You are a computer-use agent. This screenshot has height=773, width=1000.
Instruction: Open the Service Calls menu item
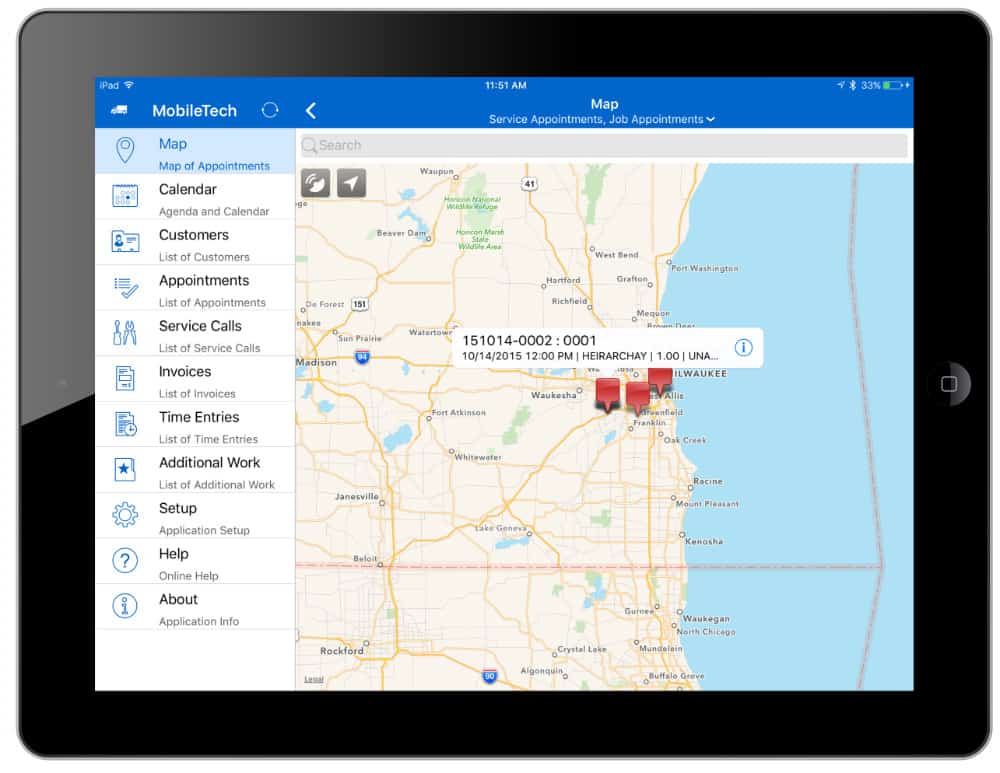click(x=195, y=333)
